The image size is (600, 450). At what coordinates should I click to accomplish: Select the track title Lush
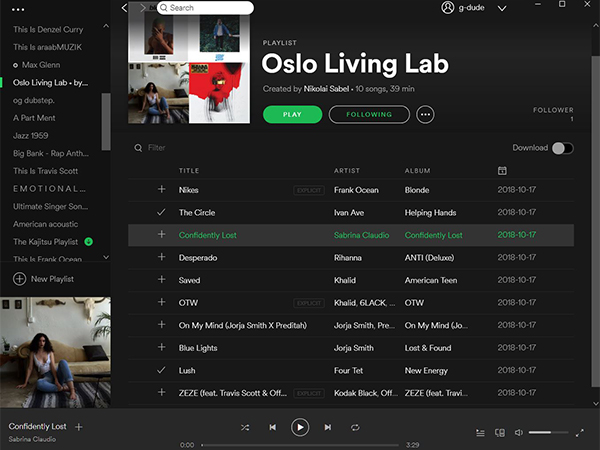(x=187, y=371)
